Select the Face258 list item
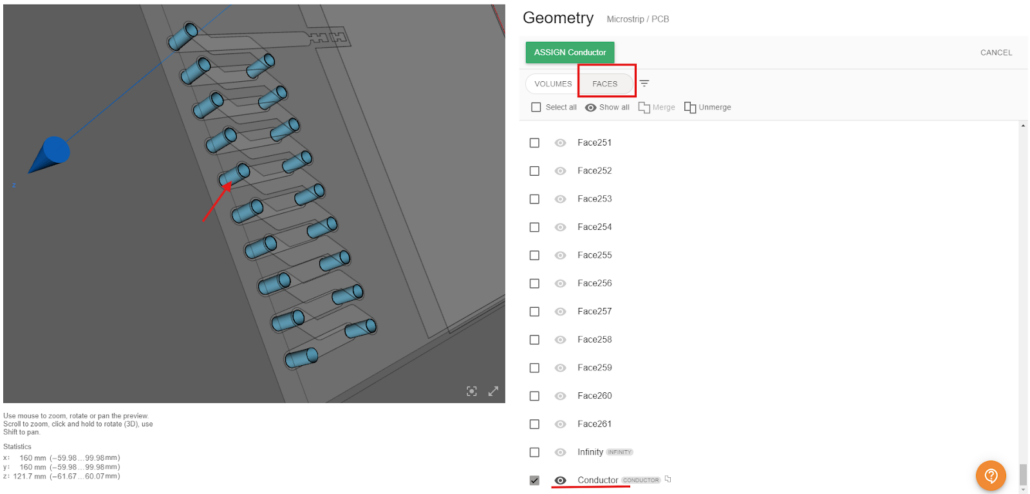 [x=594, y=340]
